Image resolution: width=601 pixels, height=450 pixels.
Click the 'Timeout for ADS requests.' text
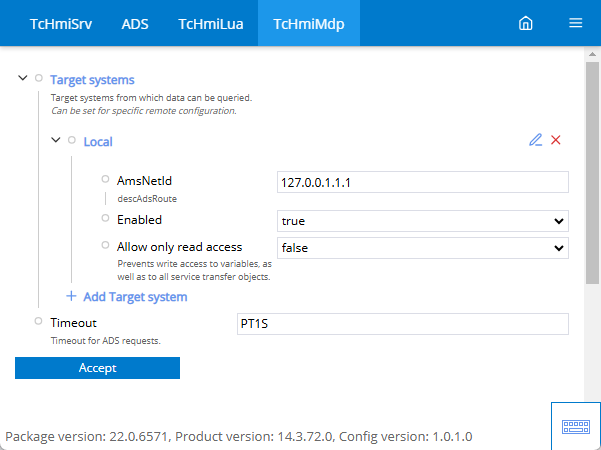tap(106, 341)
